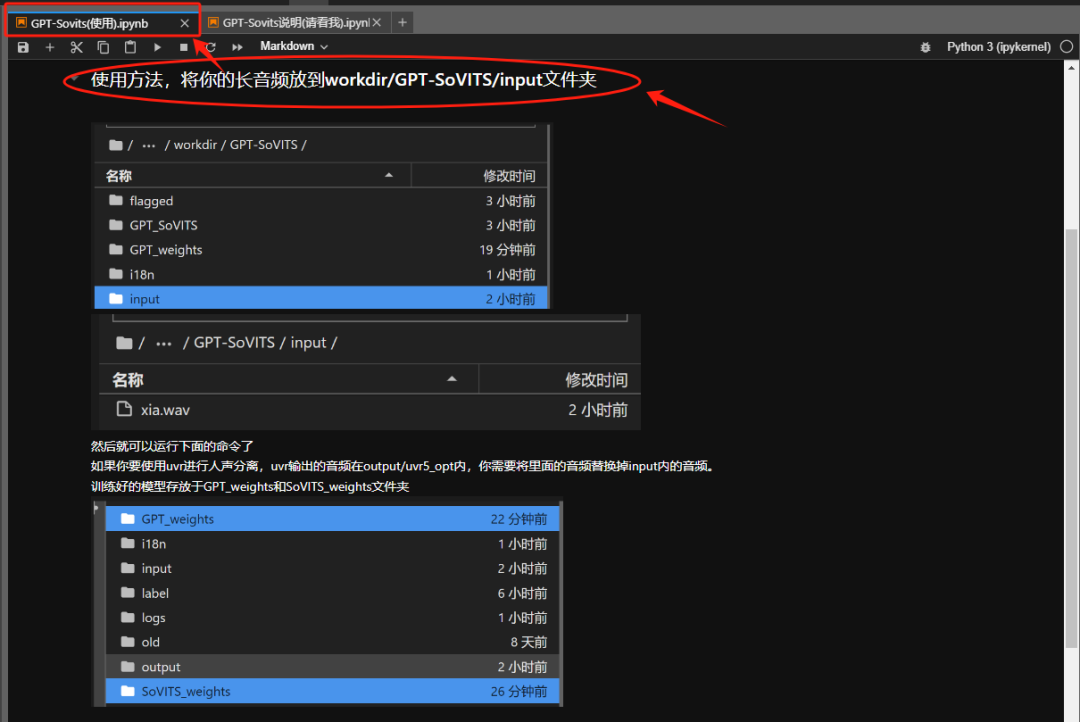Click the 19 分钟前 modified time
This screenshot has height=722, width=1080.
tap(508, 250)
